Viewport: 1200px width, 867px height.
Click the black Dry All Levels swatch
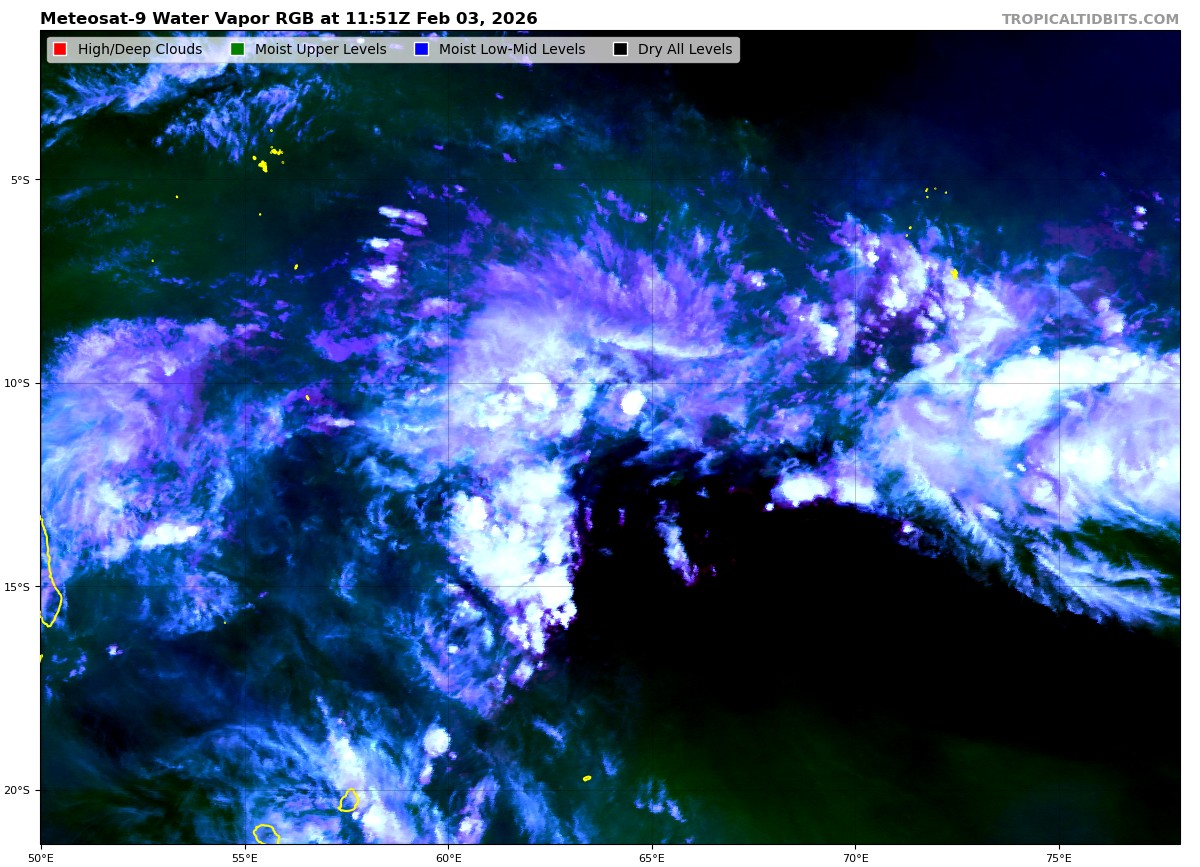point(620,50)
